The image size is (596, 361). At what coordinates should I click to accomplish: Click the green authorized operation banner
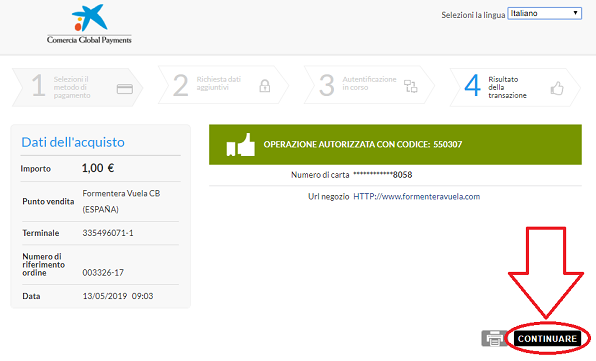click(395, 144)
